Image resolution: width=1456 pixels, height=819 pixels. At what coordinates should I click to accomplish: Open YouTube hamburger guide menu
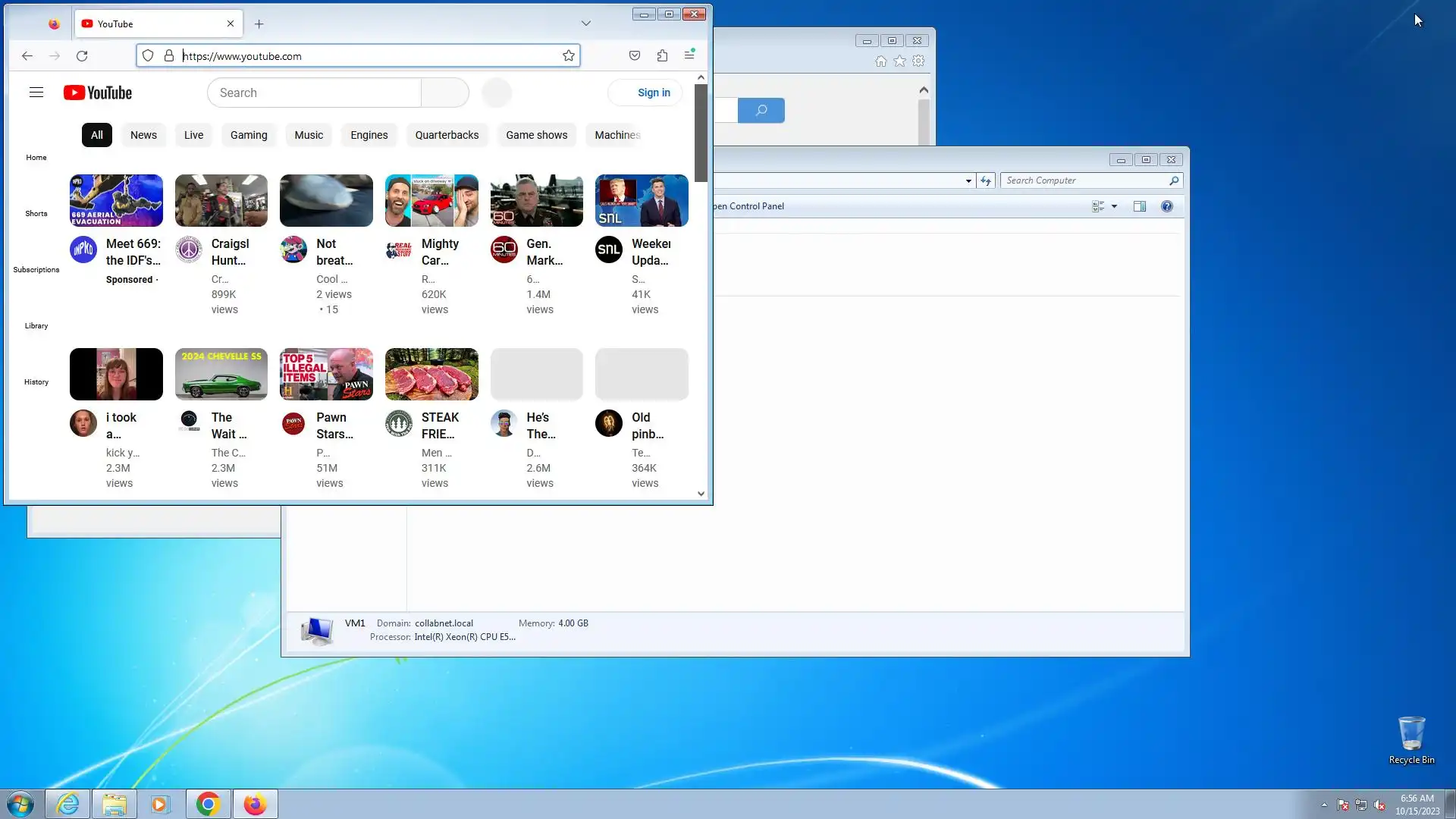click(x=36, y=93)
